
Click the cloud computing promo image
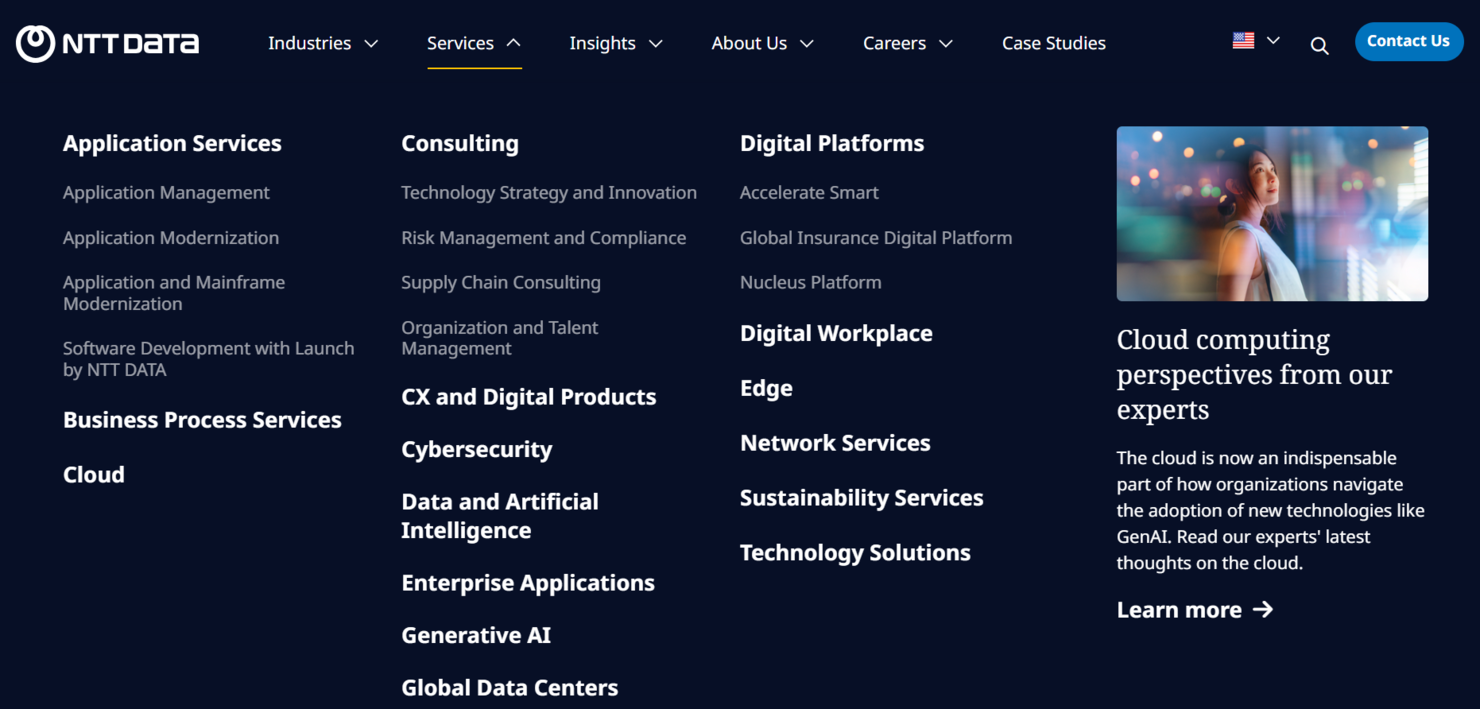pyautogui.click(x=1271, y=213)
